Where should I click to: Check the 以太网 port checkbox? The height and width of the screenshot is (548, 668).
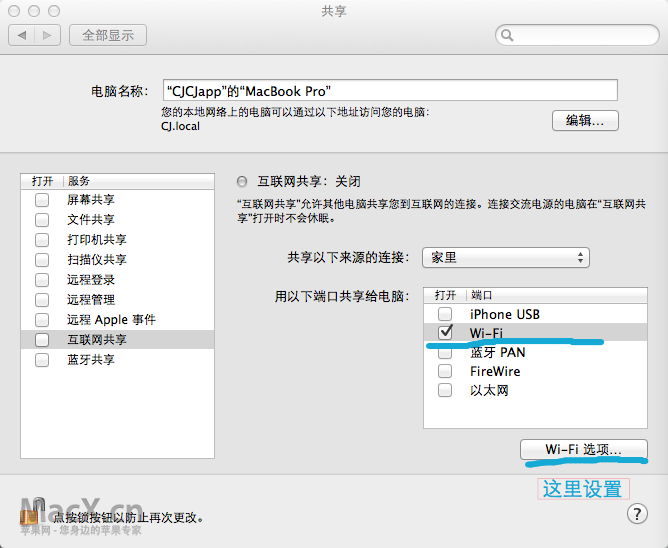coord(445,390)
